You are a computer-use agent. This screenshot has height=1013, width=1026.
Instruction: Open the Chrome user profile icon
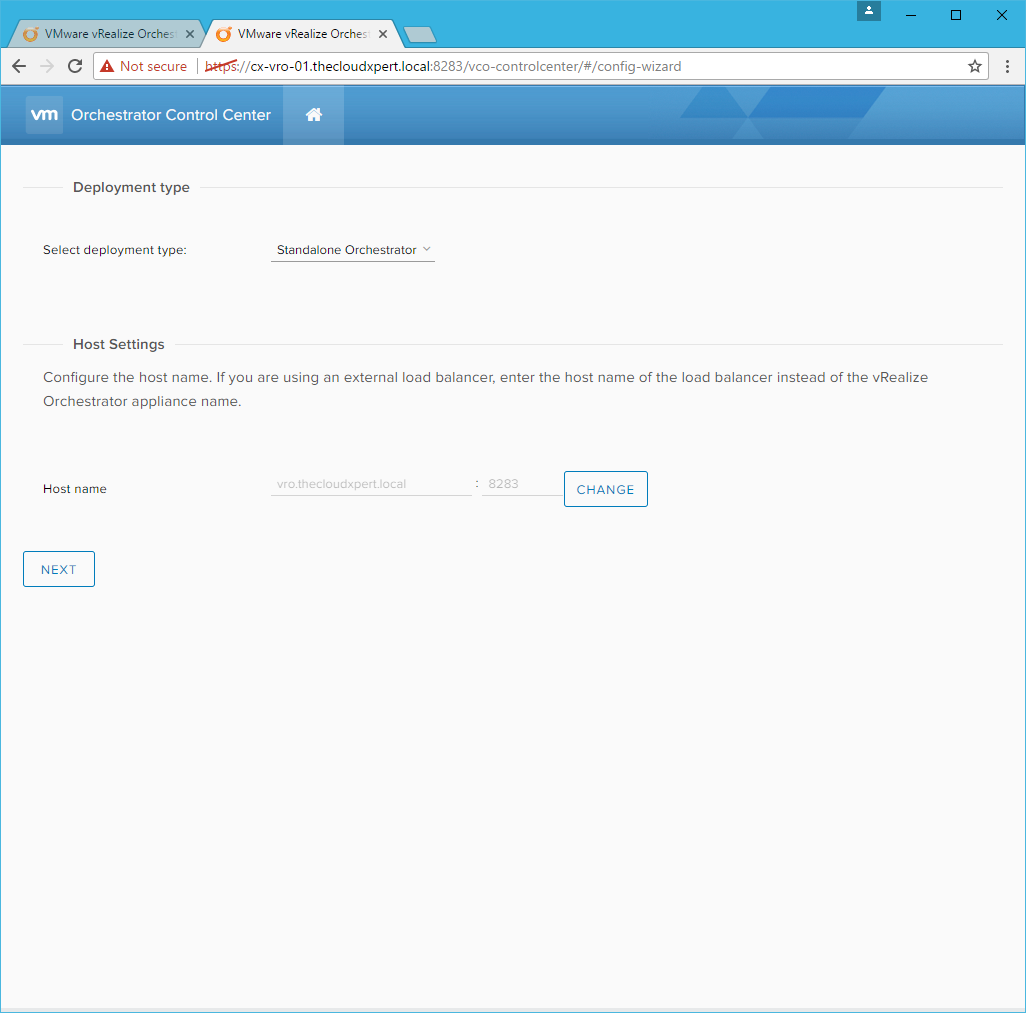[x=869, y=11]
